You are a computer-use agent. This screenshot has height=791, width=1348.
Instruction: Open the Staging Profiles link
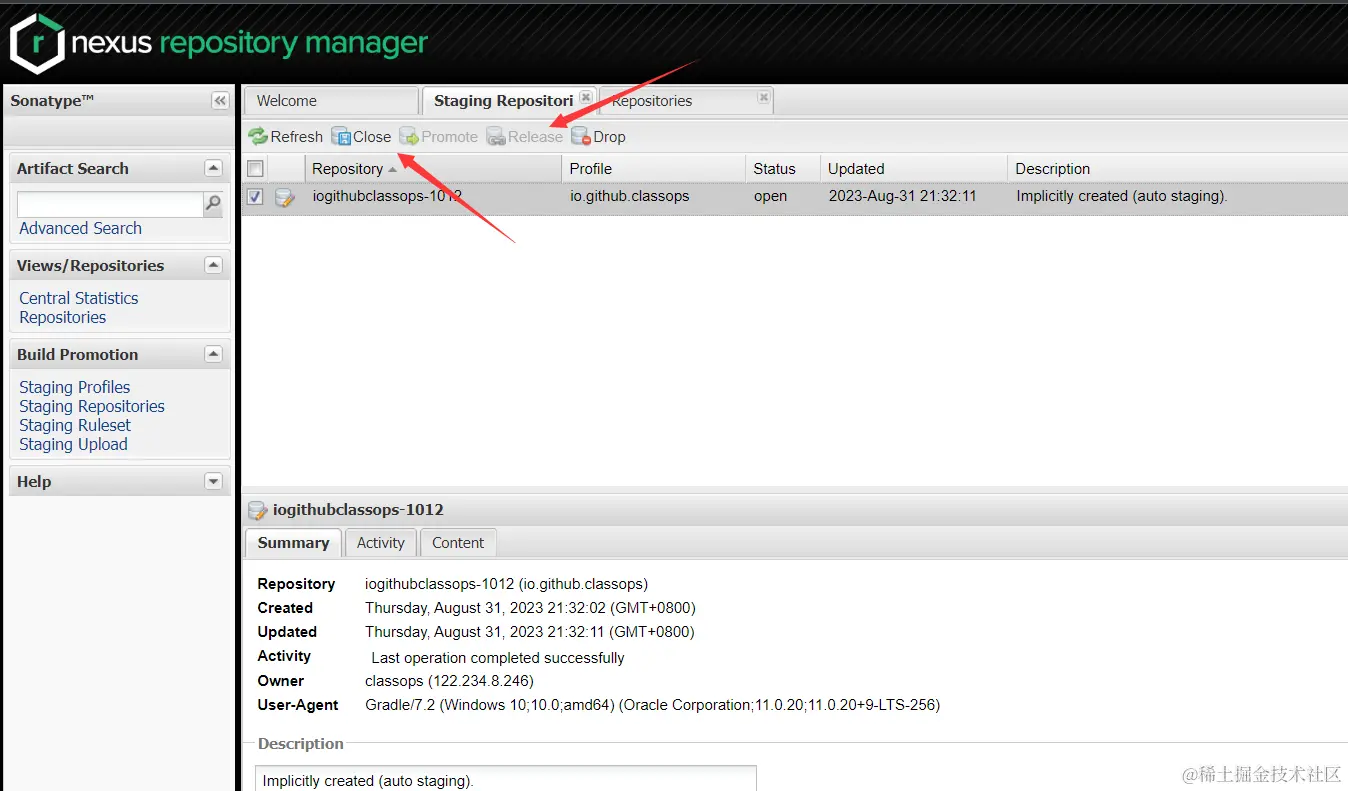[x=75, y=387]
